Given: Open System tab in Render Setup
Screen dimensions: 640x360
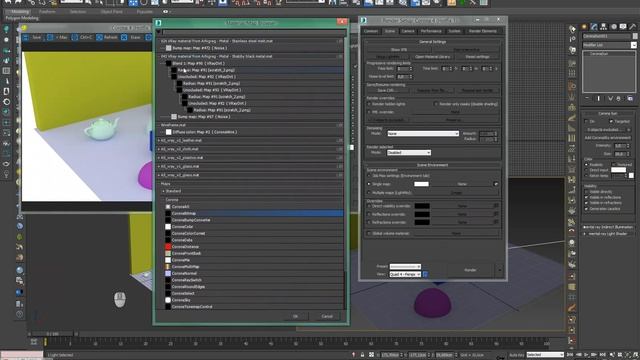Looking at the screenshot, I should pyautogui.click(x=454, y=31).
